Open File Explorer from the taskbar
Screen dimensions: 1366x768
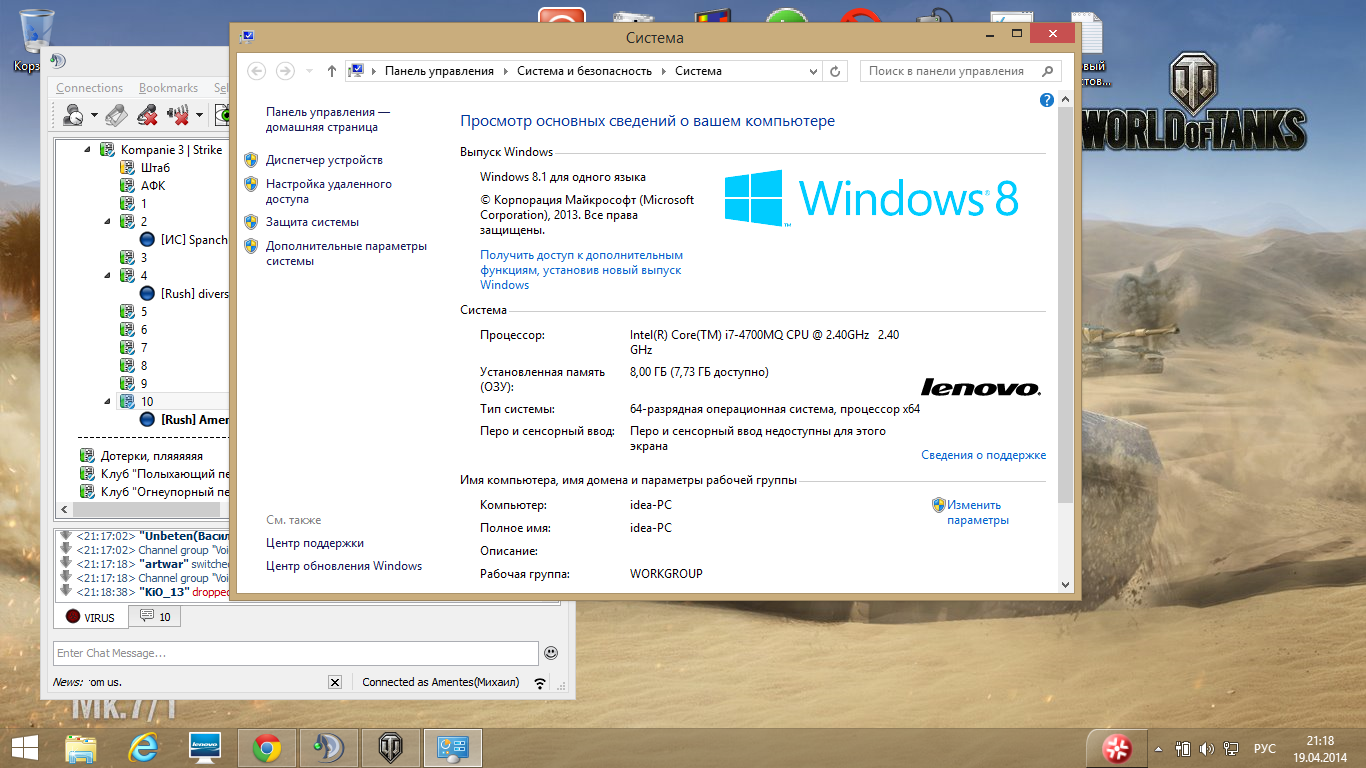[81, 747]
